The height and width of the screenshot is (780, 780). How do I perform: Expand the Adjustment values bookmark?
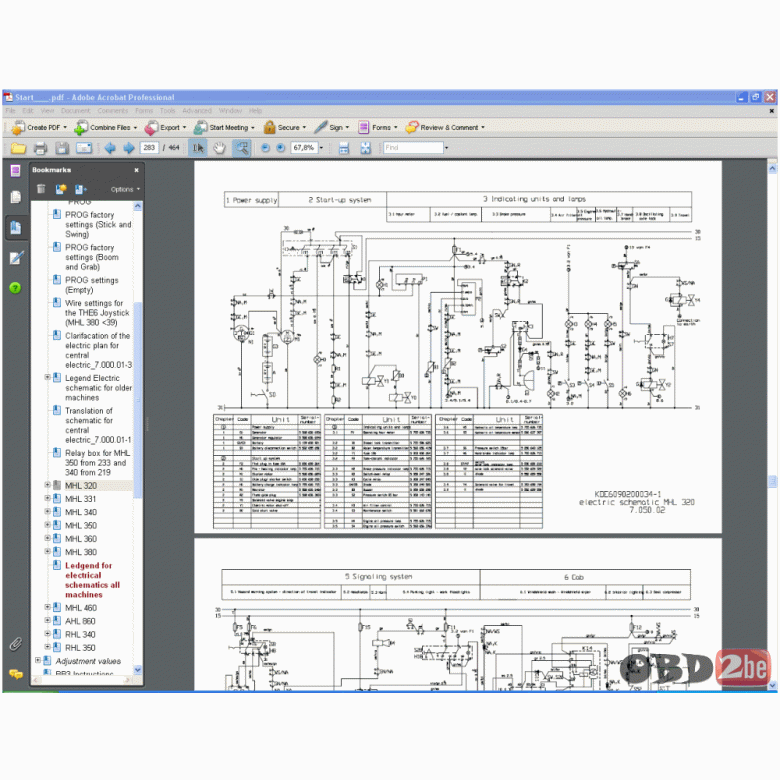pos(38,661)
